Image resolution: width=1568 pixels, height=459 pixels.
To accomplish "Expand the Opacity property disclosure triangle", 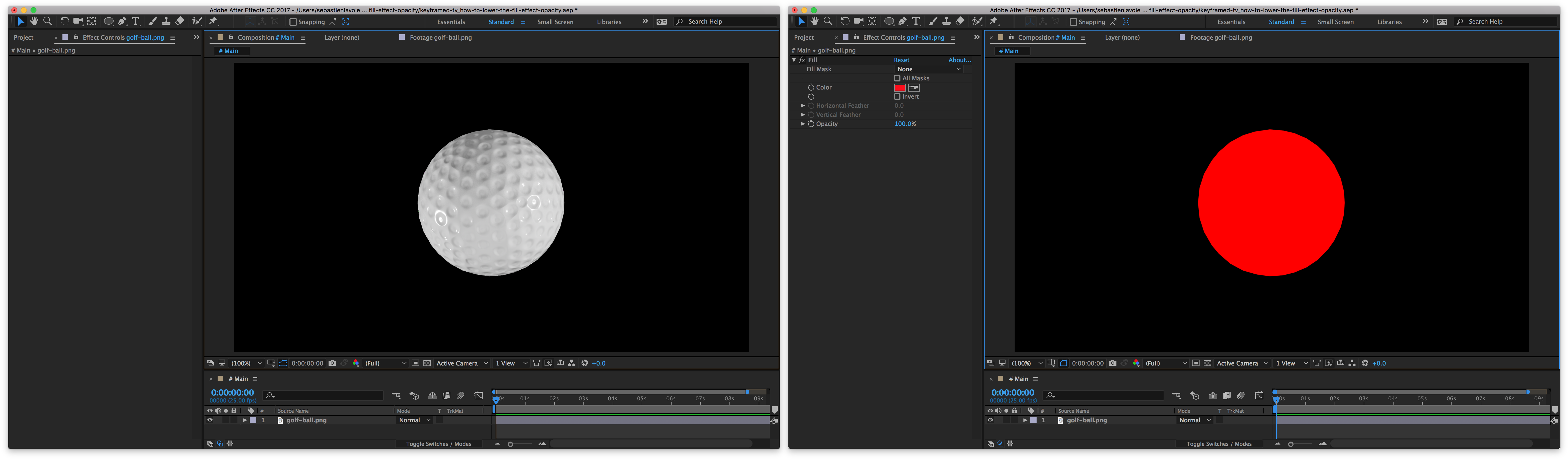I will [803, 124].
